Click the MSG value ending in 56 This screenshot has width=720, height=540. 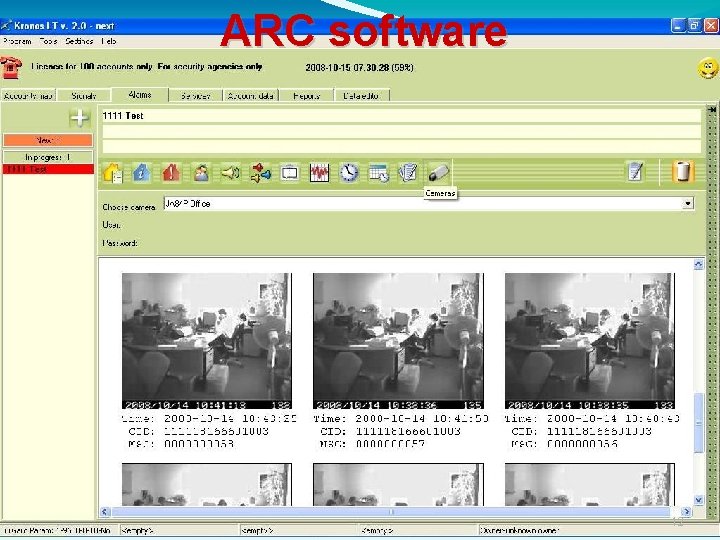(x=582, y=444)
